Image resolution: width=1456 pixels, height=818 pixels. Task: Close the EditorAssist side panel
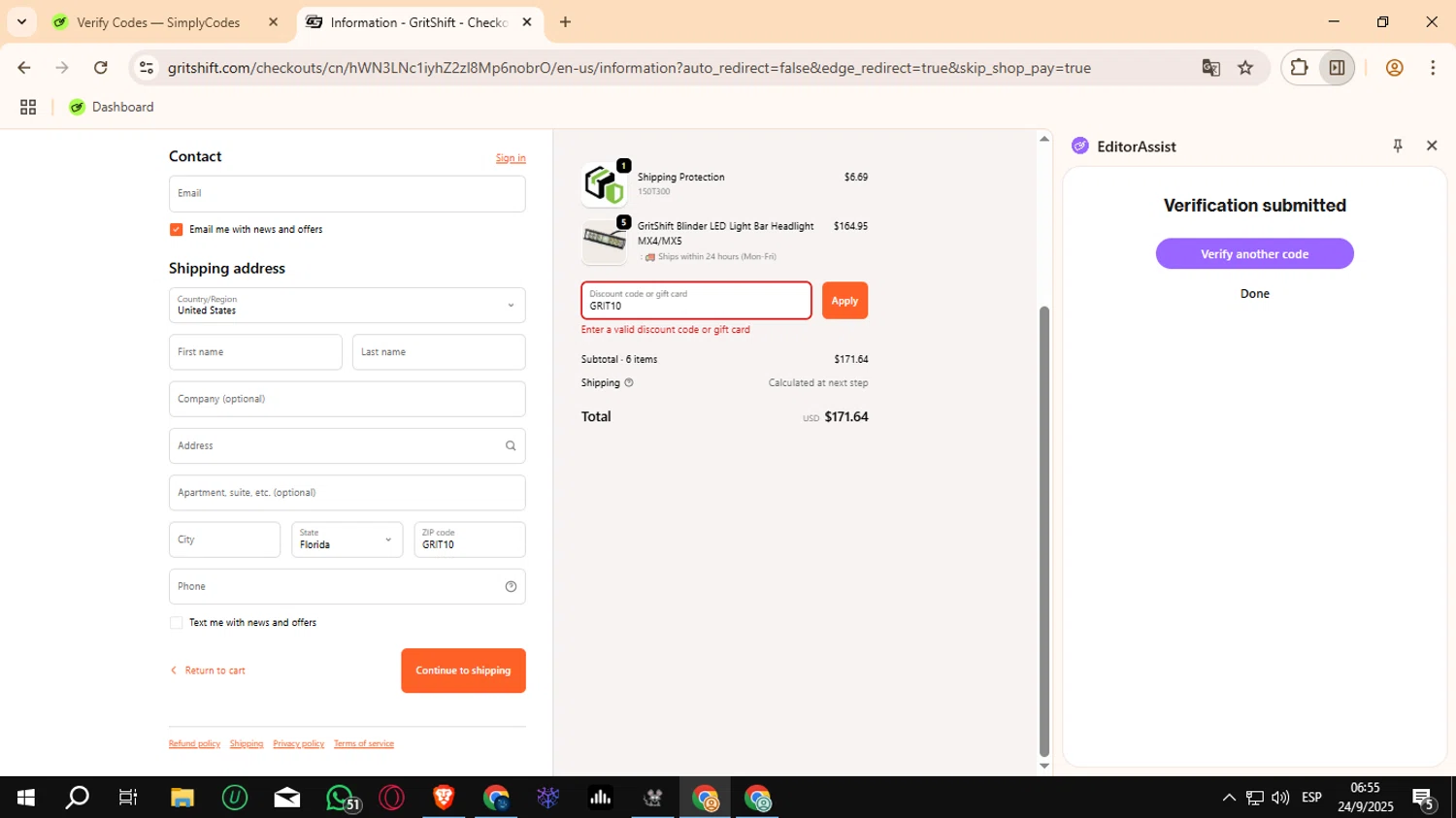tap(1432, 146)
